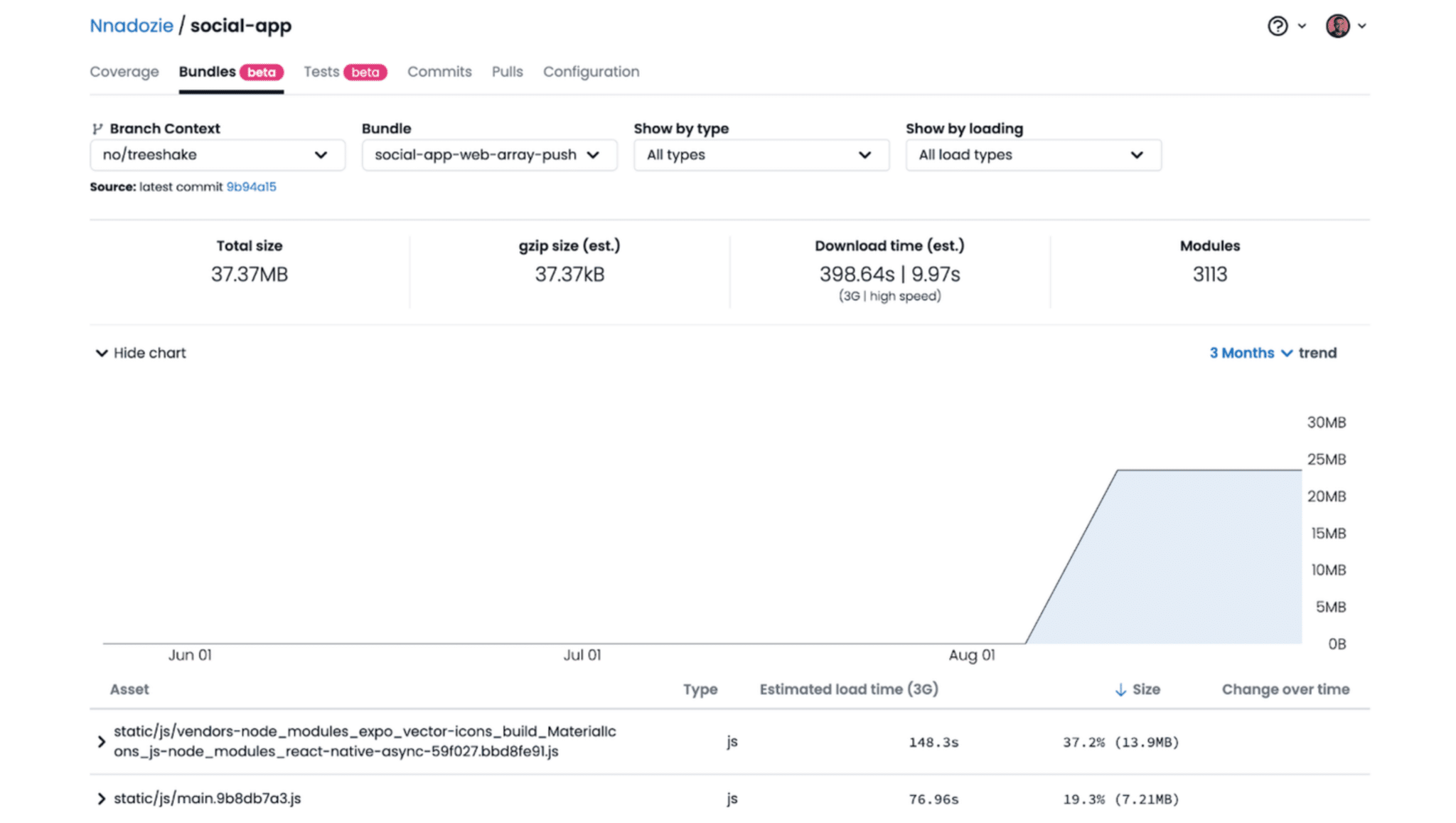This screenshot has height=823, width=1456.
Task: Open commit link 9b94a15
Action: coord(251,186)
